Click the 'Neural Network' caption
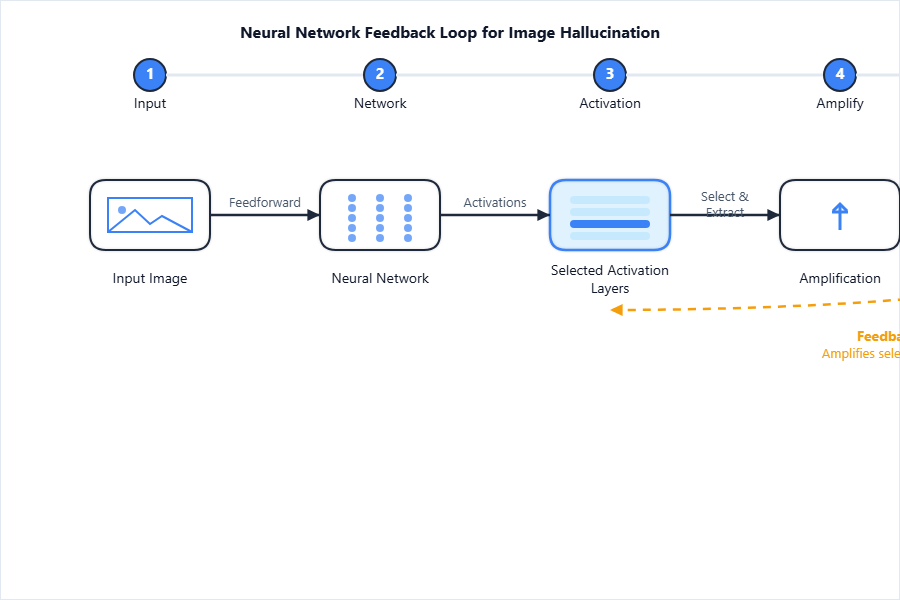The image size is (900, 600). point(380,278)
